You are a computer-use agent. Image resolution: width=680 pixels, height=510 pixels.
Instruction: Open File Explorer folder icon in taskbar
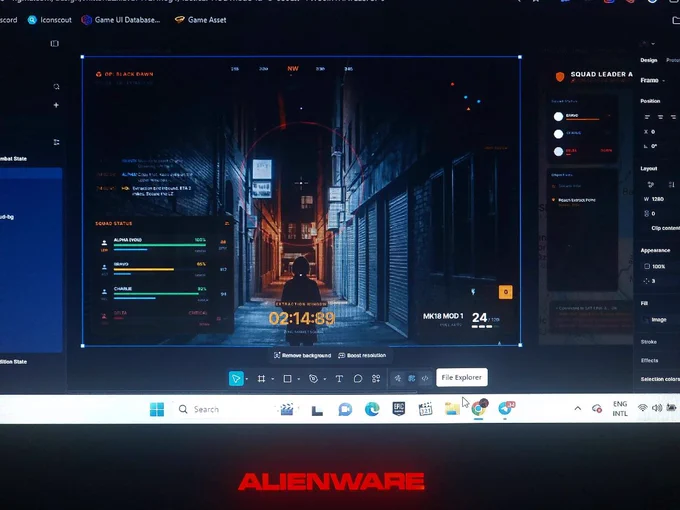452,409
